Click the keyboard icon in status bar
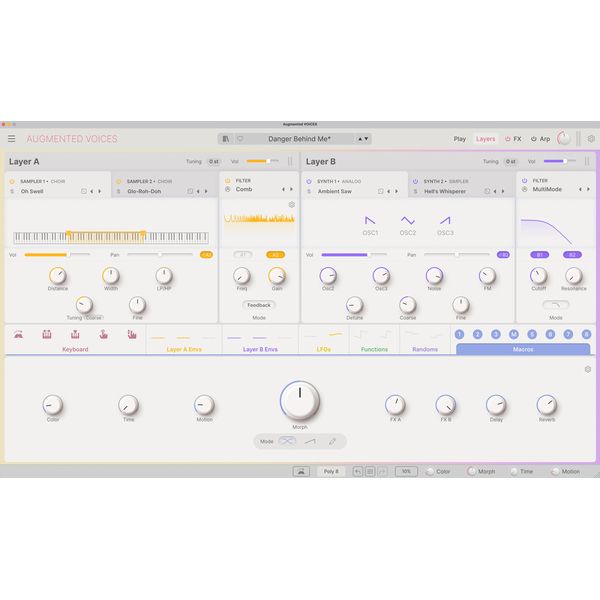 pyautogui.click(x=301, y=471)
